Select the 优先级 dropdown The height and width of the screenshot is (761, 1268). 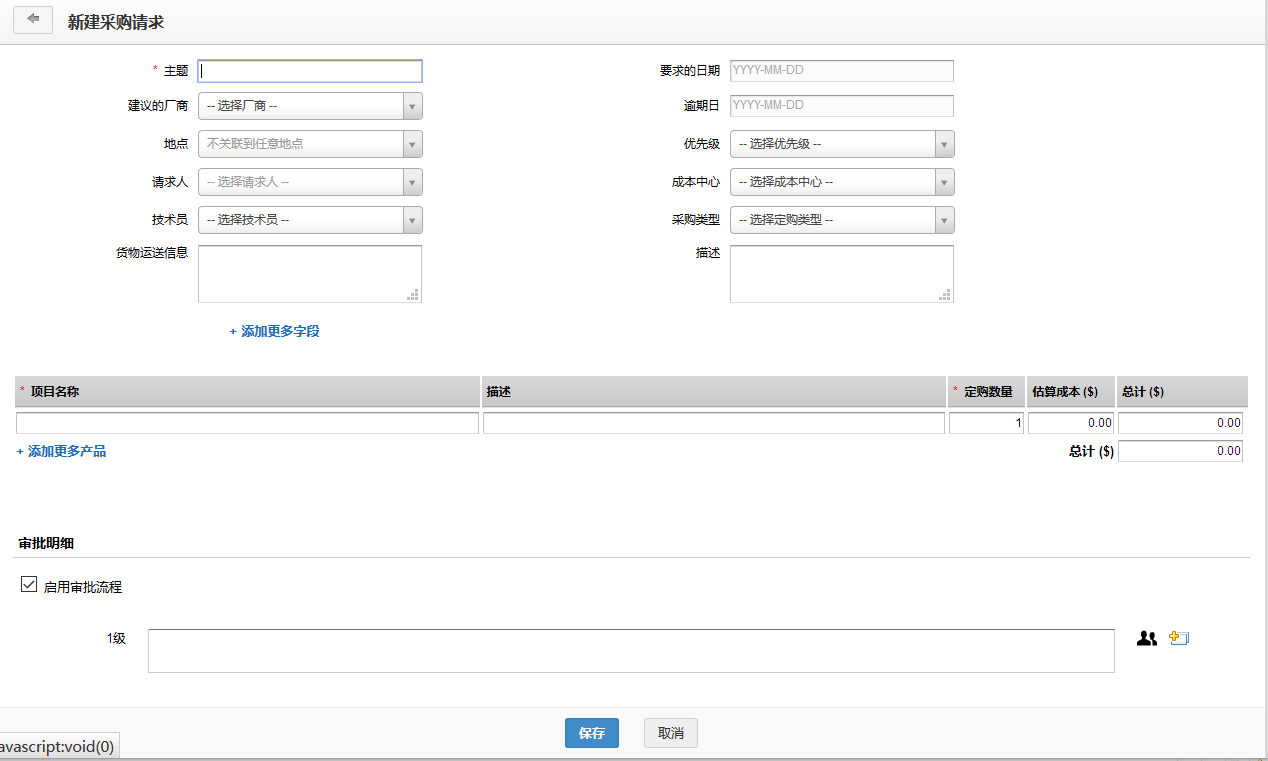(842, 144)
